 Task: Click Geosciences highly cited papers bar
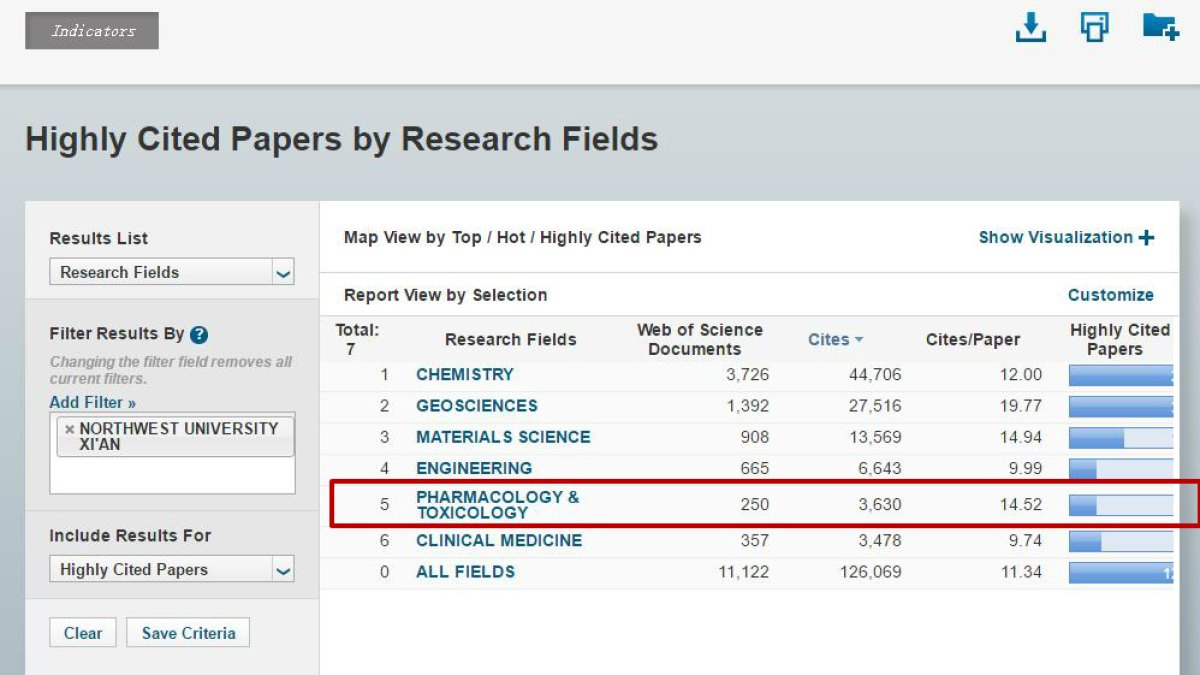click(1121, 406)
